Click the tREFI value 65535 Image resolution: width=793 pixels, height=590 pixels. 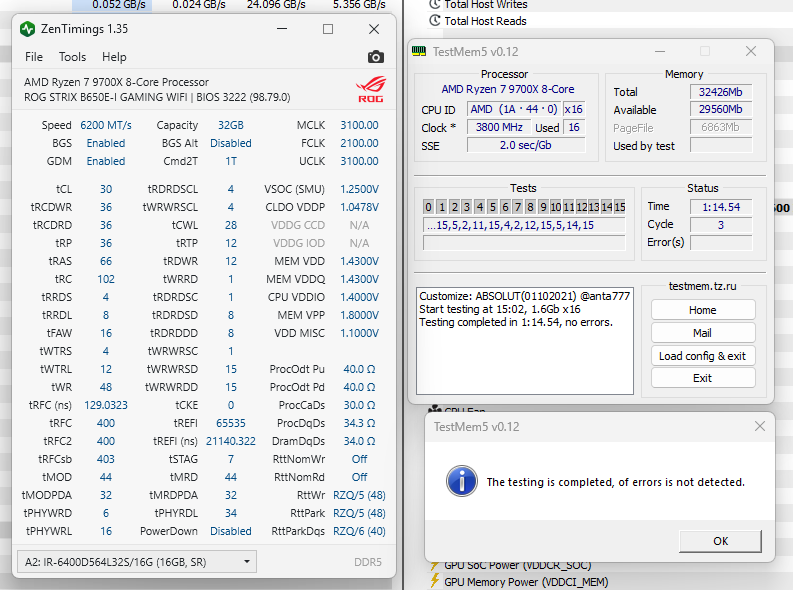[x=231, y=423]
